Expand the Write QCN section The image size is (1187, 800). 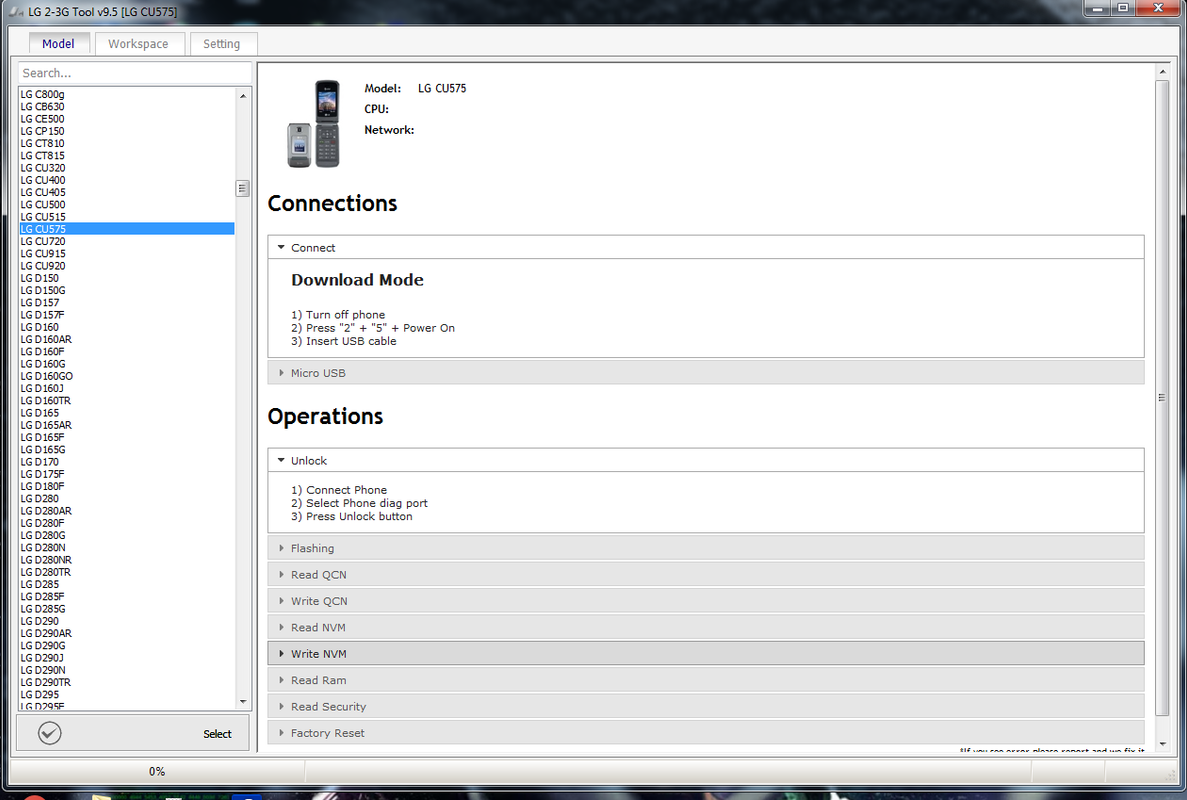(706, 601)
